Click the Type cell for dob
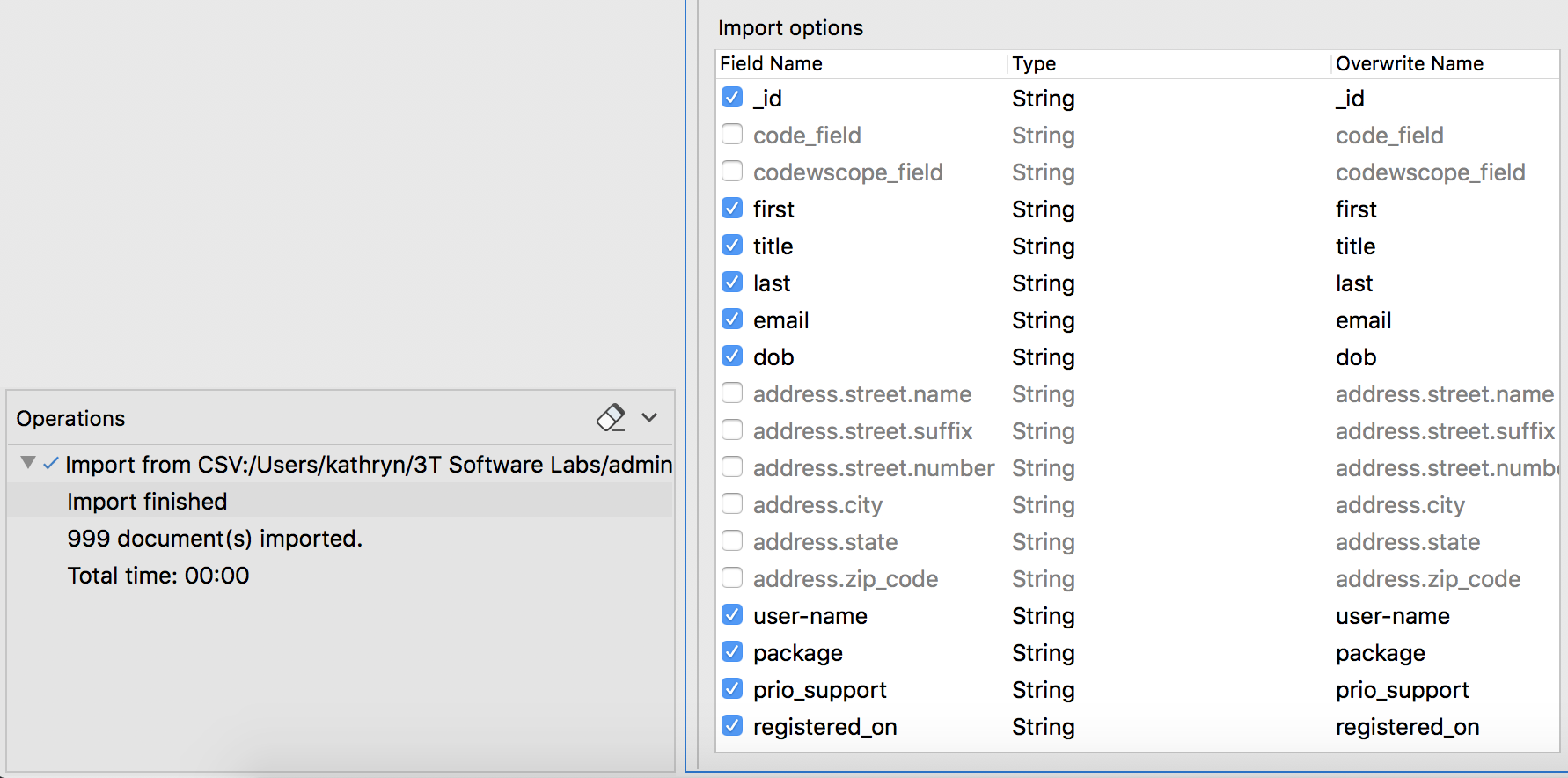This screenshot has height=778, width=1568. [1043, 357]
